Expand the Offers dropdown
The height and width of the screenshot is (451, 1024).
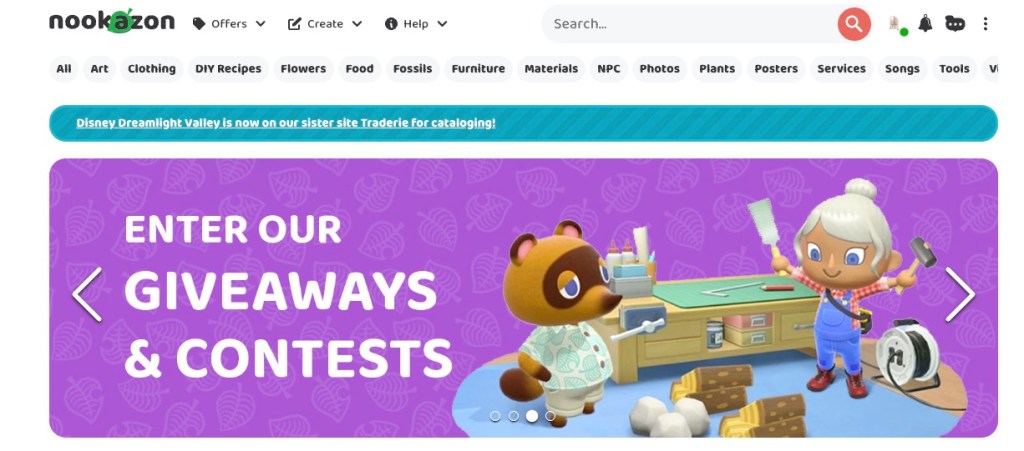point(229,23)
